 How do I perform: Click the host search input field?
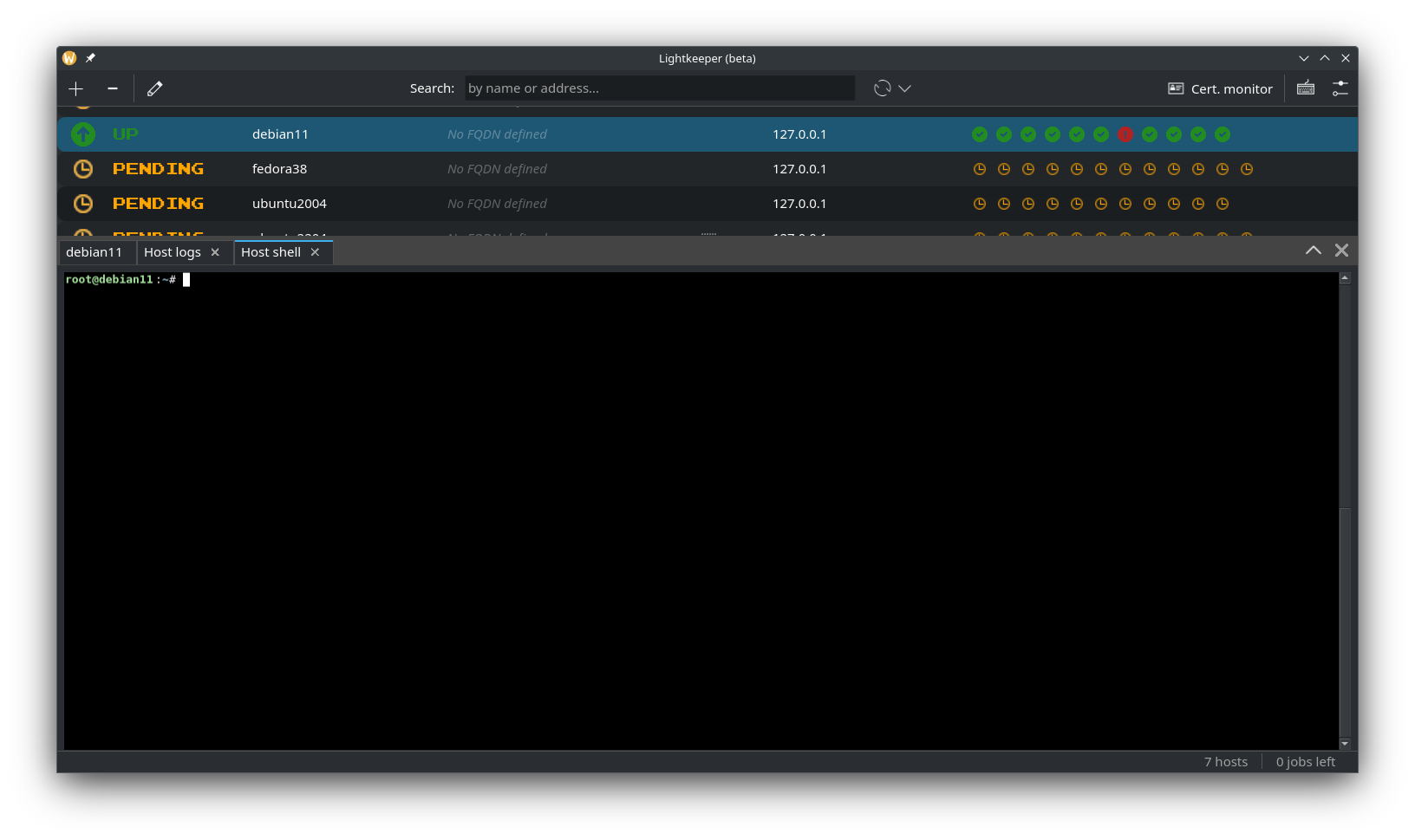660,88
